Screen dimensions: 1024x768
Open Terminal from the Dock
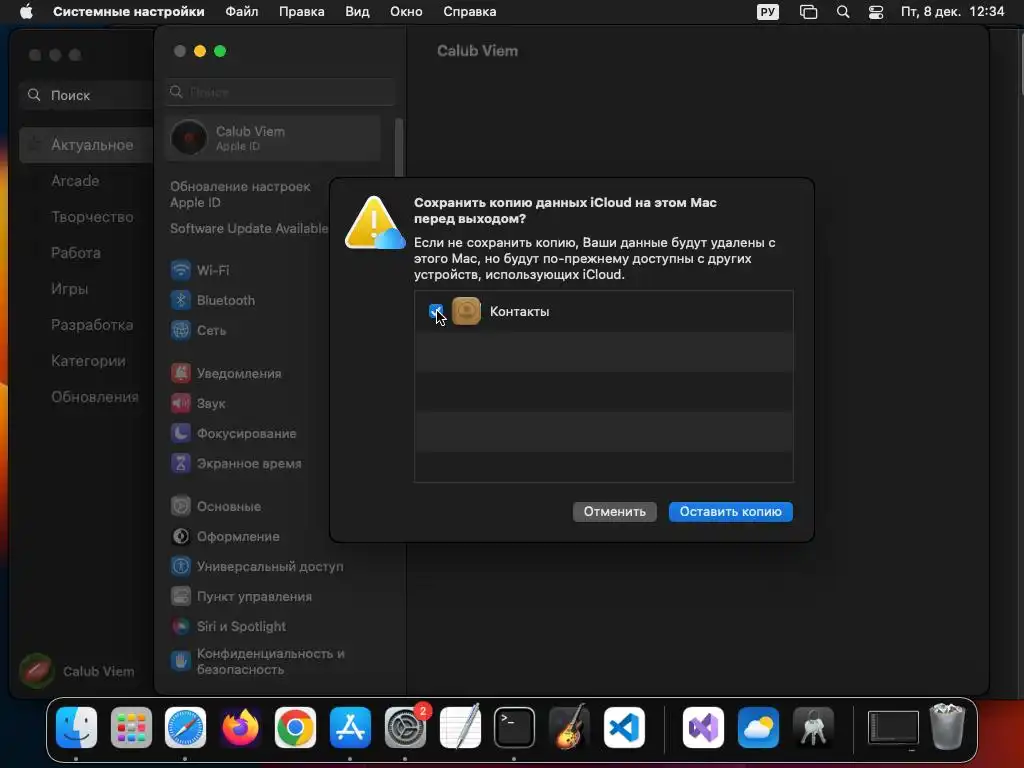pyautogui.click(x=514, y=727)
